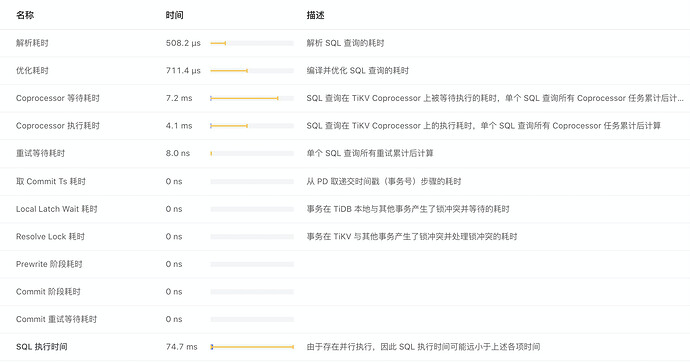Click the Coprocessor 上的执行耗时 description

coord(484,126)
